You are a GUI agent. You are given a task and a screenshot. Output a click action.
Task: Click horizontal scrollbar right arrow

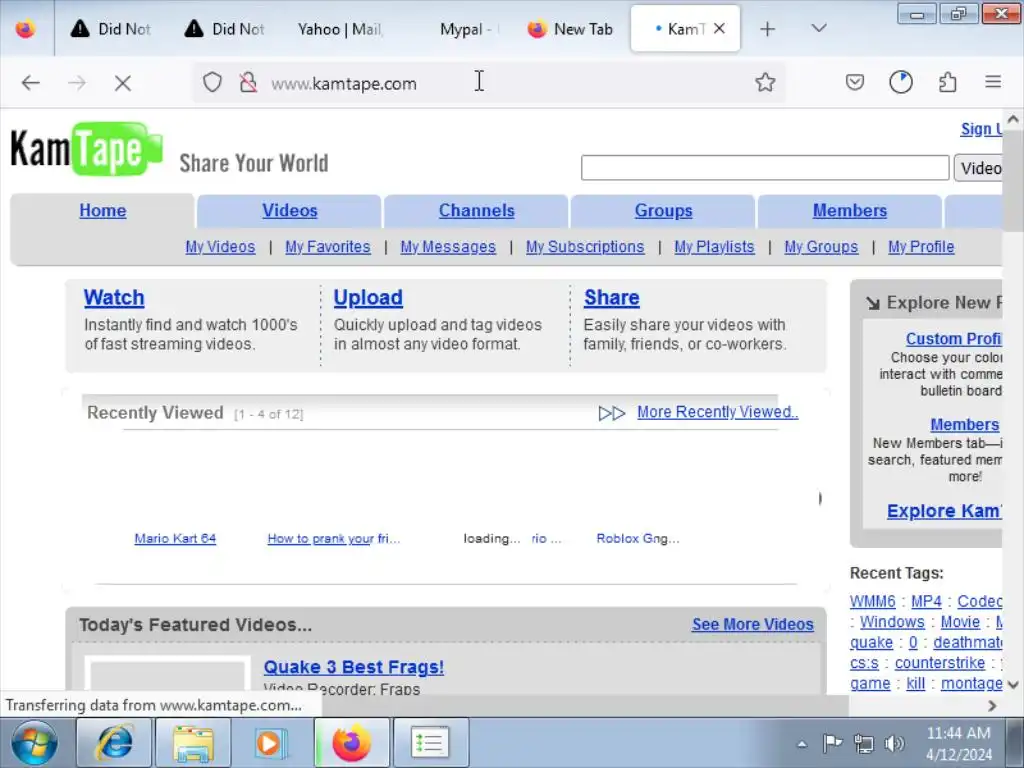click(992, 705)
